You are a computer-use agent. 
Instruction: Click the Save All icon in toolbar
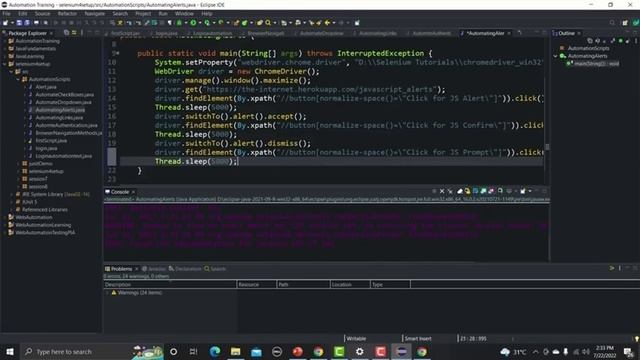[x=27, y=23]
